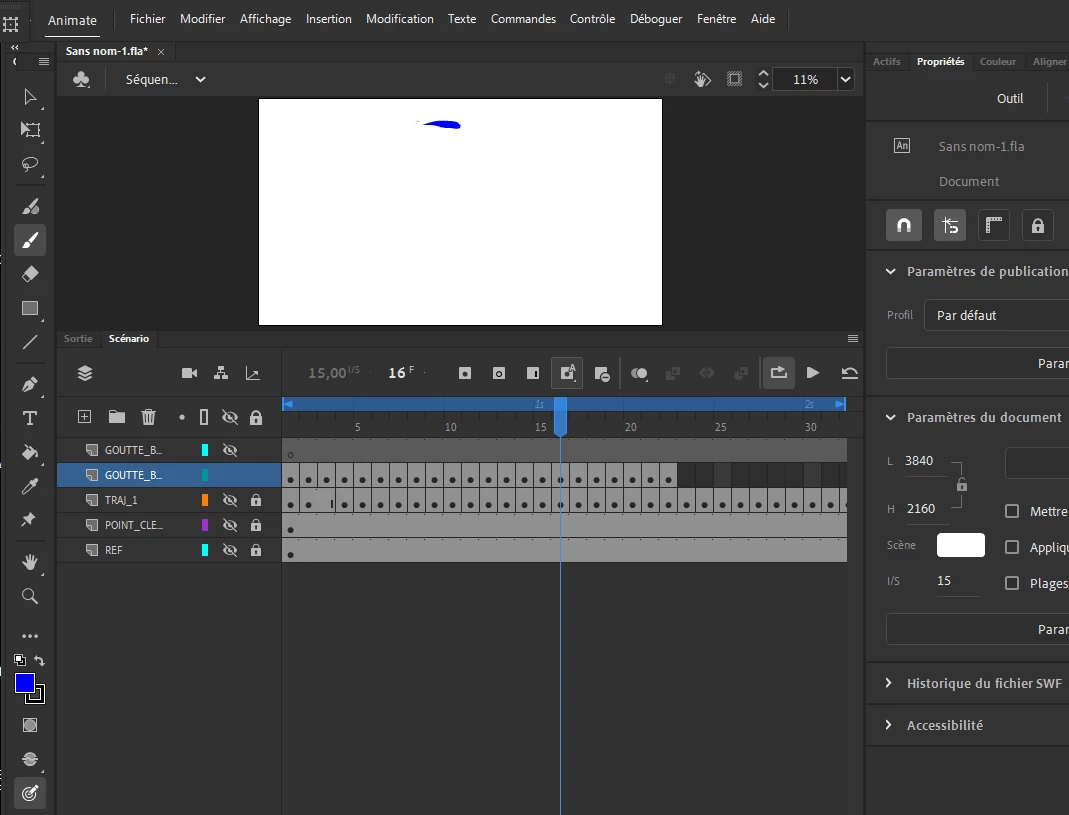Switch to the Couleur tab
This screenshot has height=815, width=1069.
click(x=997, y=62)
